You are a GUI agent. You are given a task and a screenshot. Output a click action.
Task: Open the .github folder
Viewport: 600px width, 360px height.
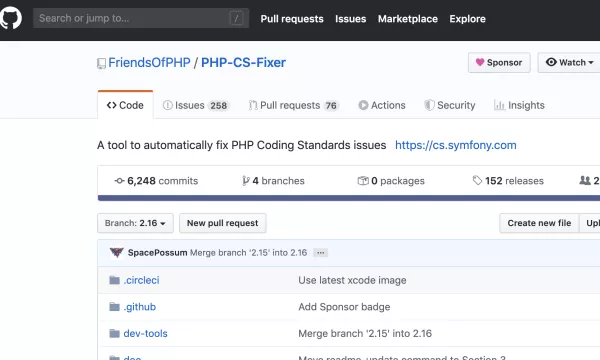140,307
